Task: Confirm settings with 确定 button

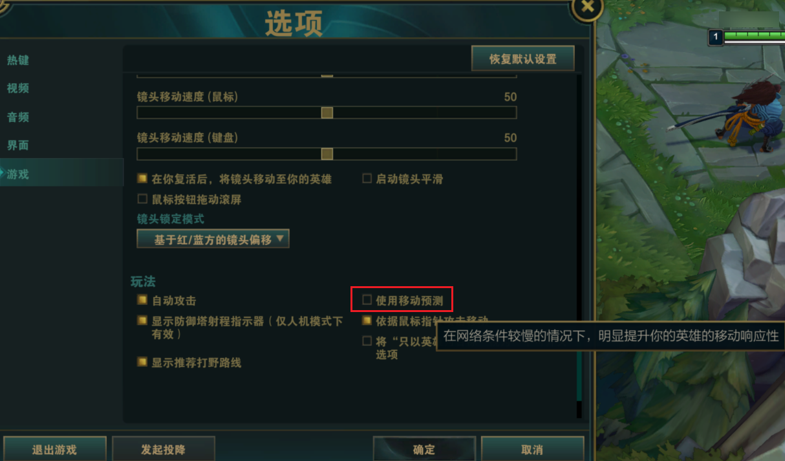Action: click(424, 449)
